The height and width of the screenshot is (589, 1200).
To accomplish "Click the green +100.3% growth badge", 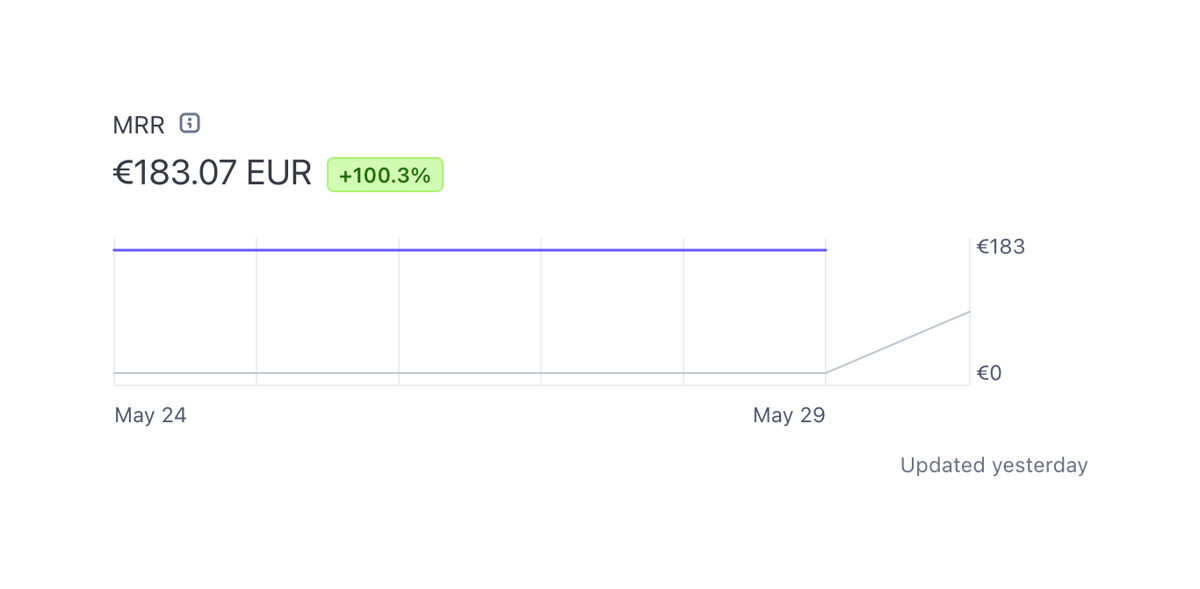I will (385, 174).
